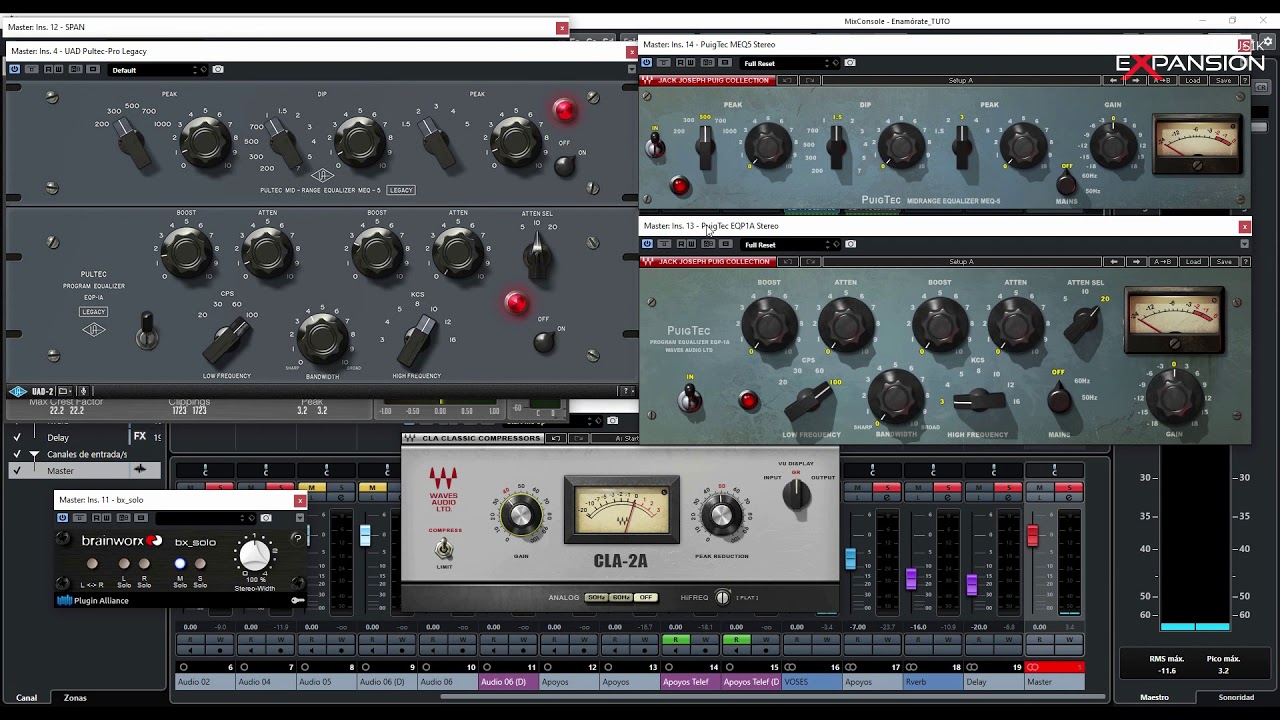Click the edit e button on Master channel
Viewport: 1280px width, 720px height.
(1069, 498)
